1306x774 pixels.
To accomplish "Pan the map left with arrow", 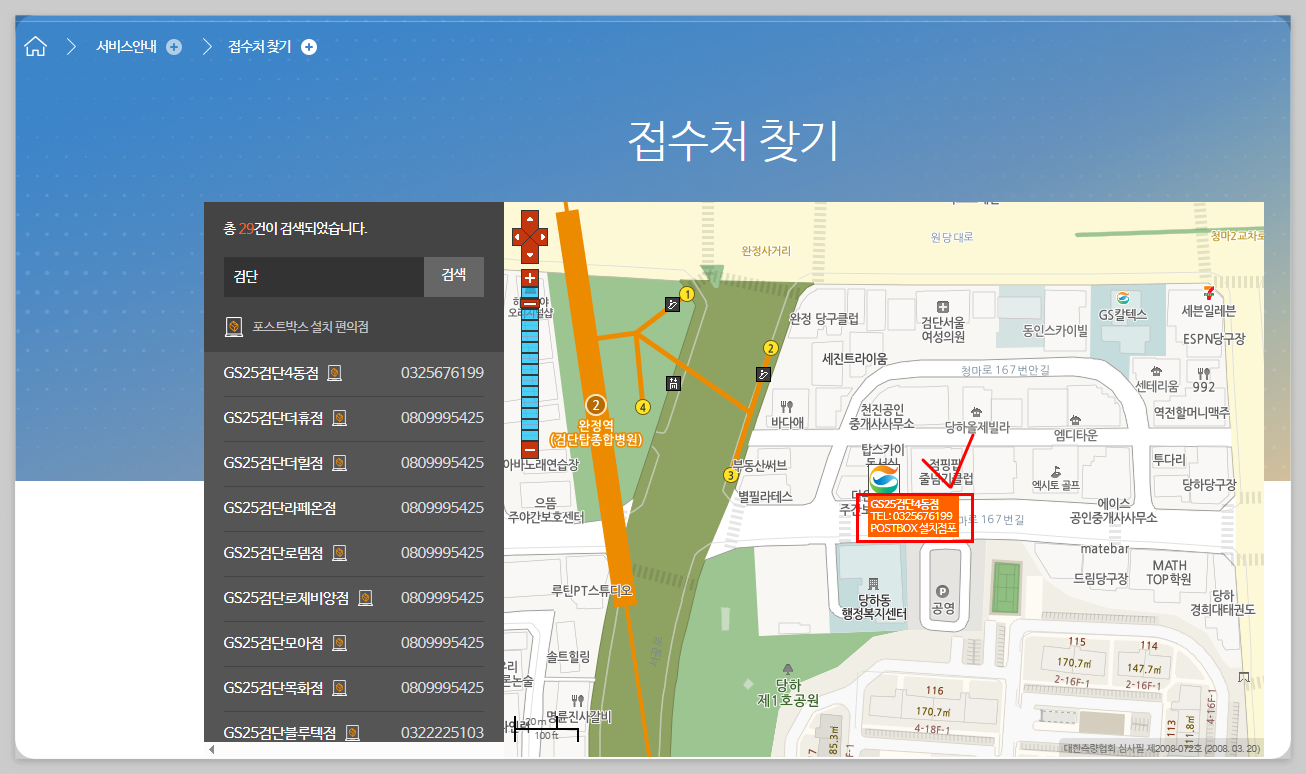I will (519, 237).
